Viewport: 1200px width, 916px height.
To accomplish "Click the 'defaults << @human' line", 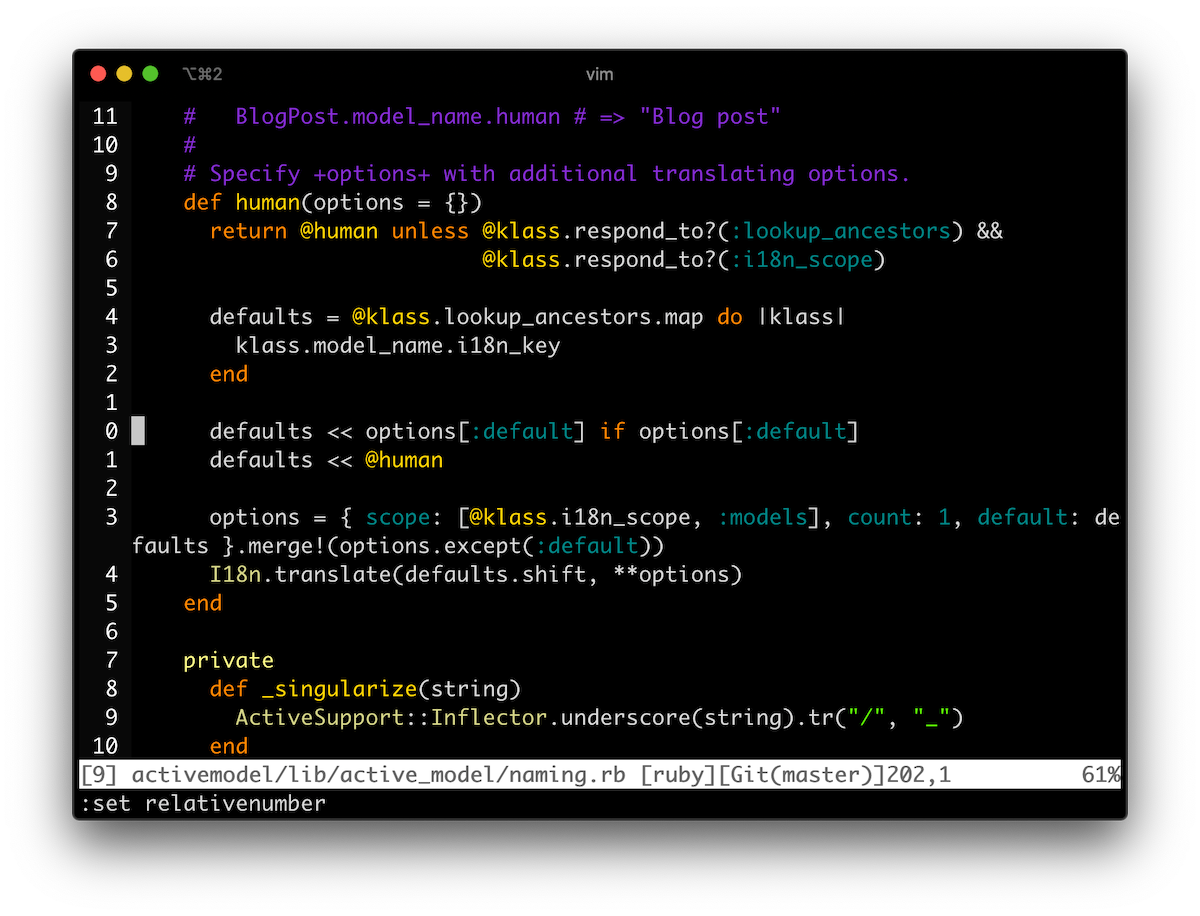I will (x=327, y=460).
